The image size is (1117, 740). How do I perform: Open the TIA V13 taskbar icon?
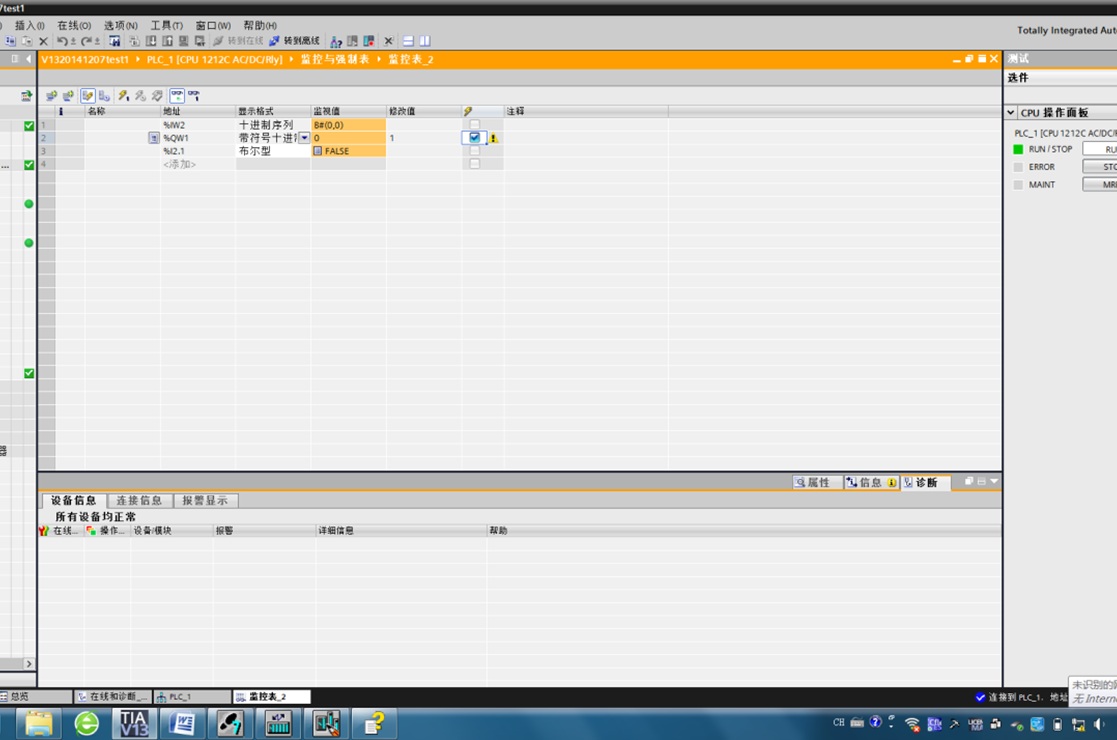coord(134,724)
